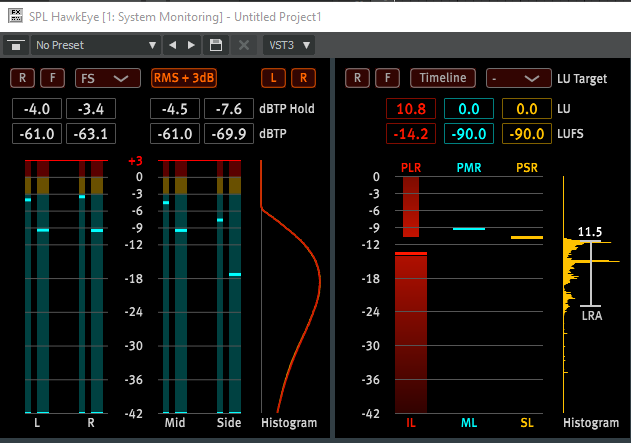Image resolution: width=631 pixels, height=443 pixels.
Task: Click the 11.5 LRA value
Action: (x=590, y=232)
